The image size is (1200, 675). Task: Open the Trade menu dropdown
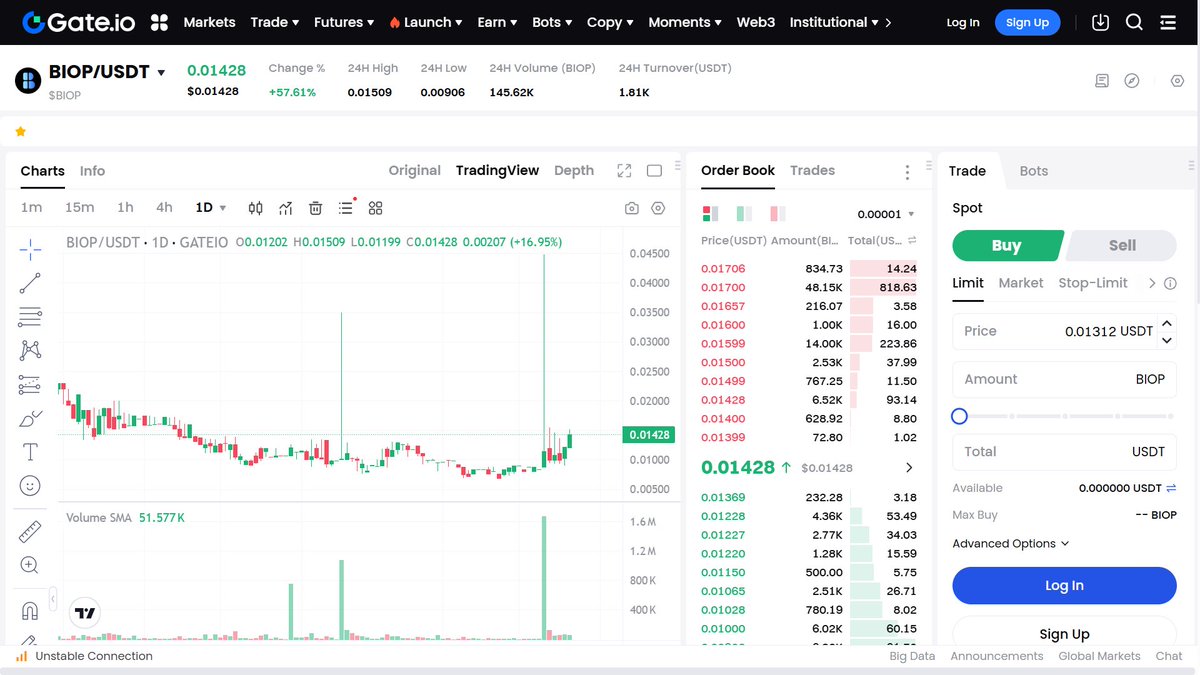(275, 22)
